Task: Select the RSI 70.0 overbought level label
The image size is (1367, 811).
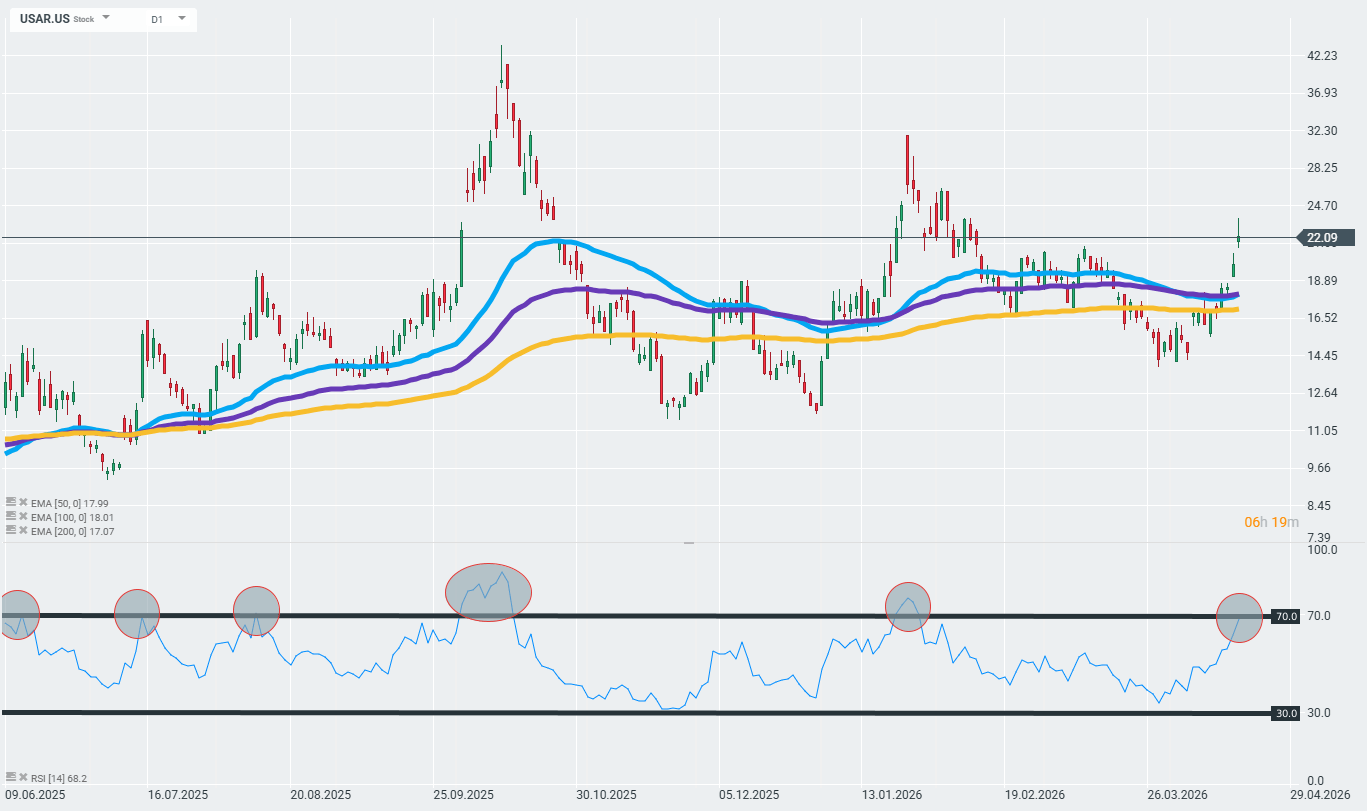Action: pos(1286,616)
